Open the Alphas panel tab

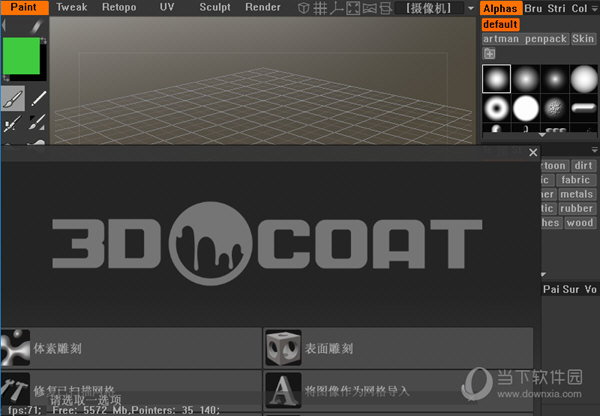[x=501, y=8]
